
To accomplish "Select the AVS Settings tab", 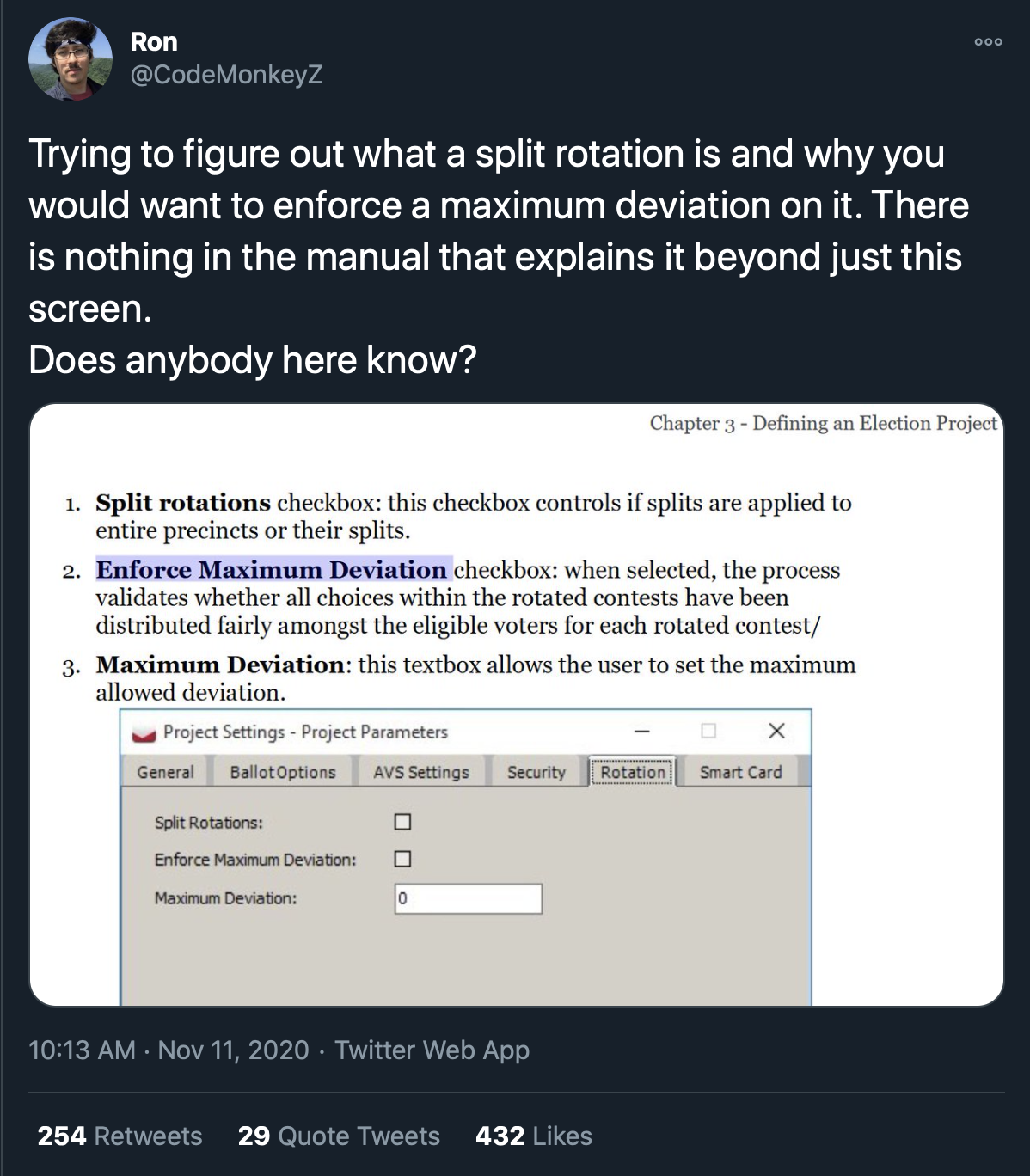I will tap(421, 772).
